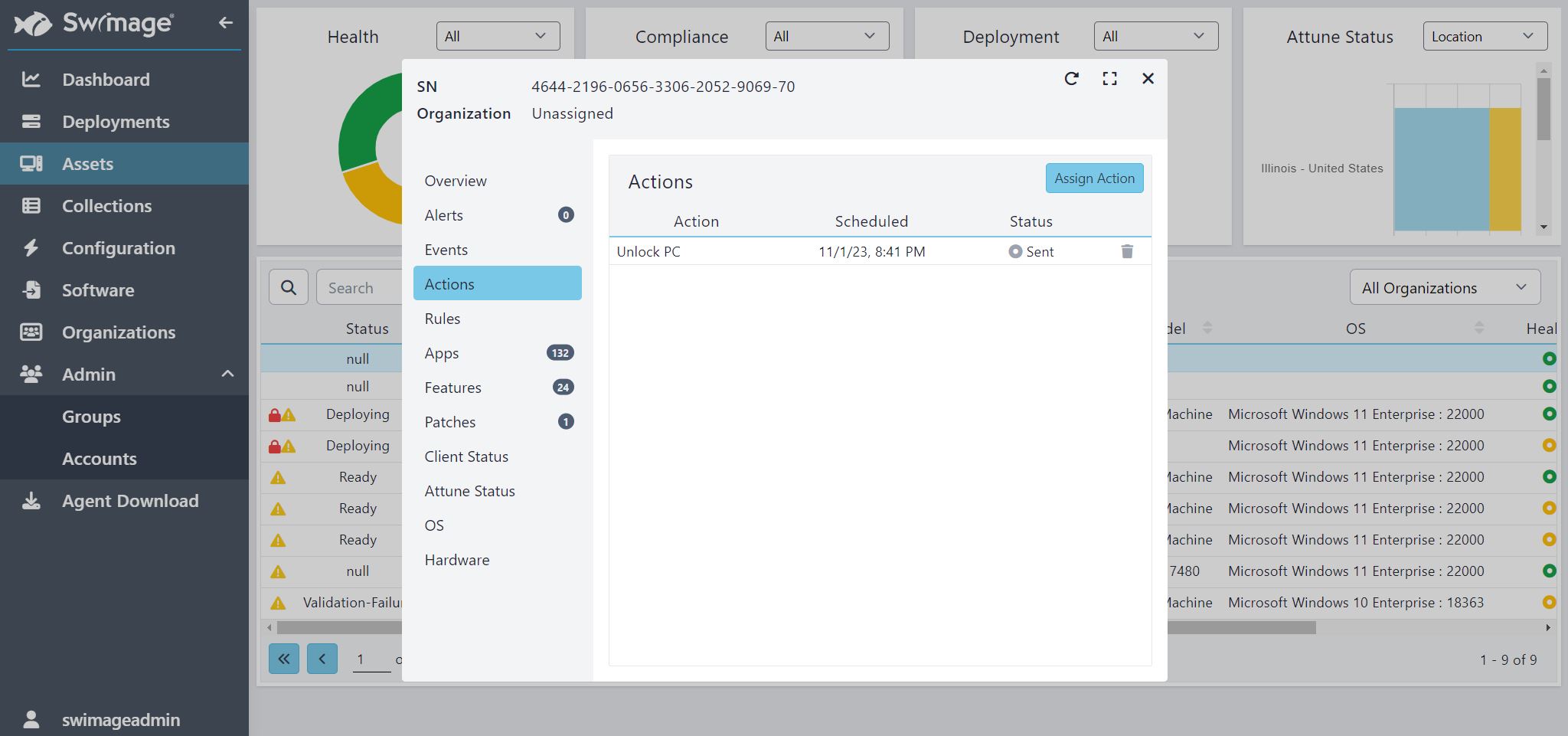This screenshot has width=1568, height=736.
Task: Open the Alerts tab
Action: coord(498,215)
